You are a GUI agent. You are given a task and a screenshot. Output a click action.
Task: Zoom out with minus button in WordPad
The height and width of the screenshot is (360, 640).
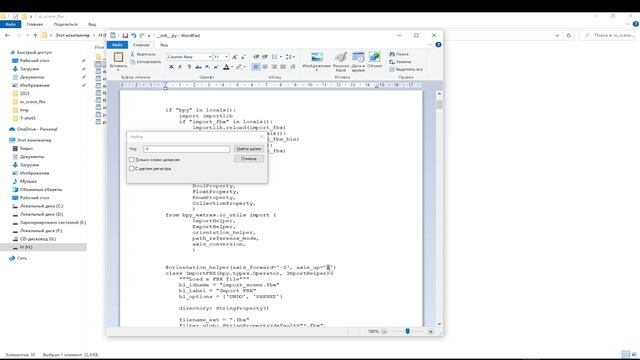point(384,331)
